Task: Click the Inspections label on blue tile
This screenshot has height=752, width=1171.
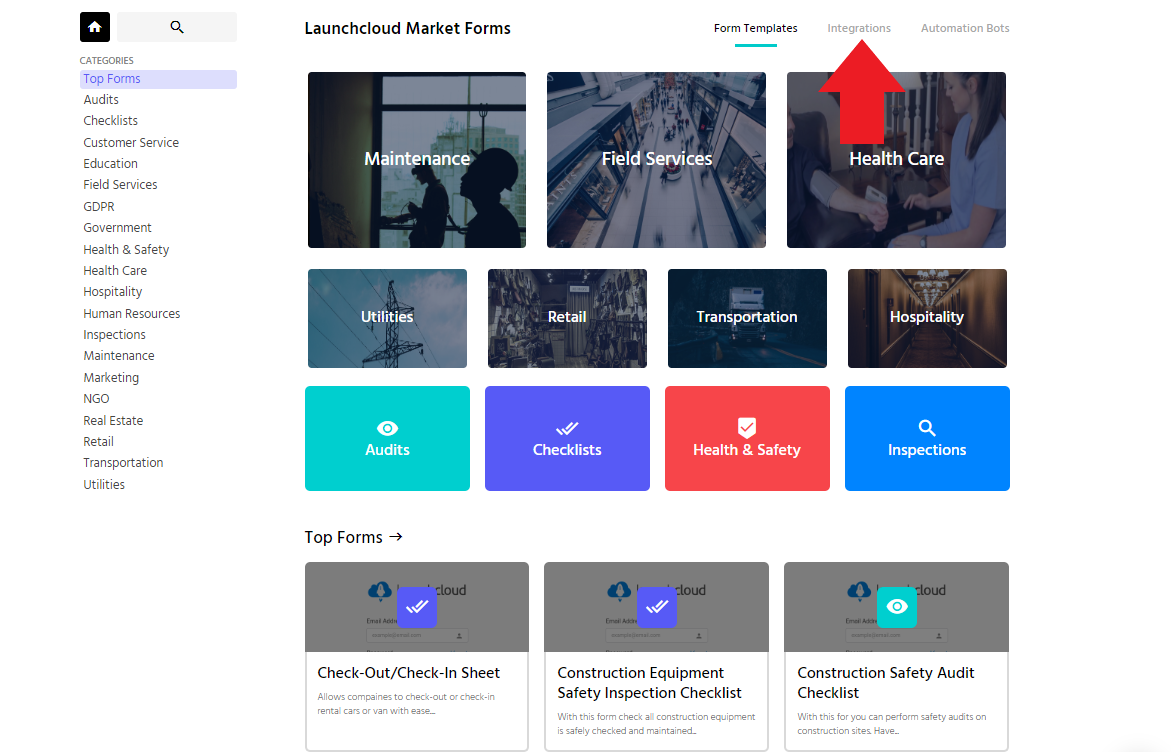Action: pos(927,450)
